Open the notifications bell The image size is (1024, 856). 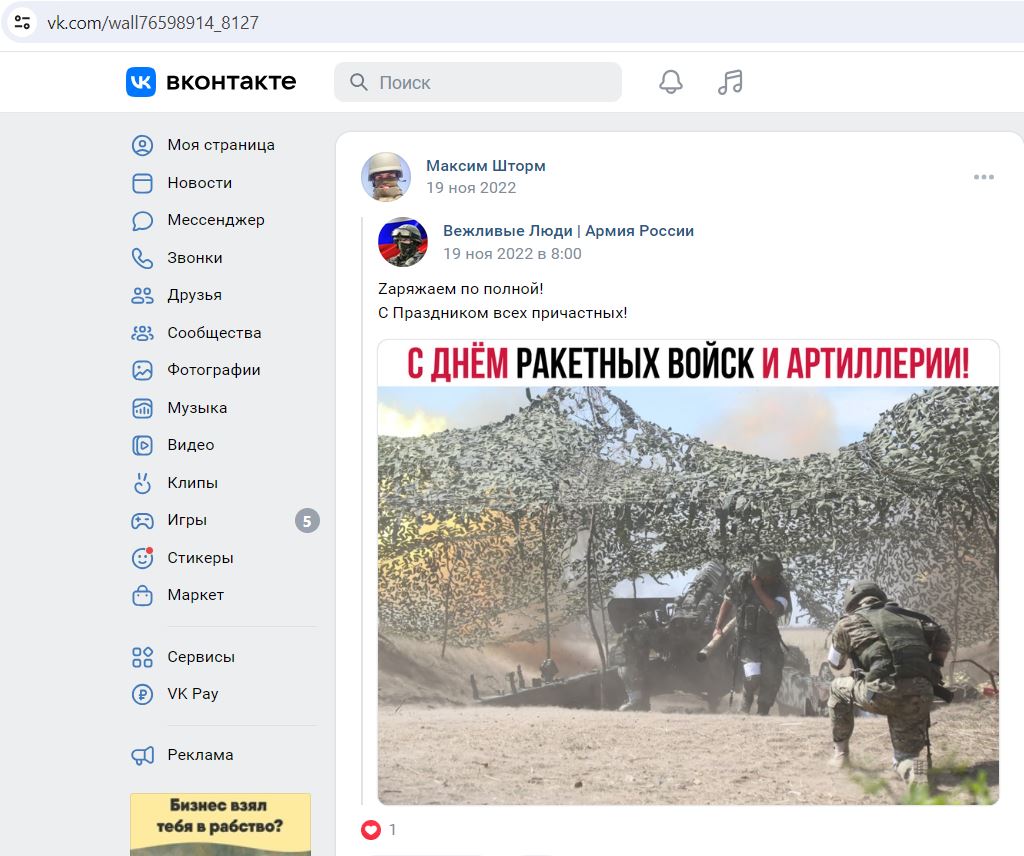(671, 82)
